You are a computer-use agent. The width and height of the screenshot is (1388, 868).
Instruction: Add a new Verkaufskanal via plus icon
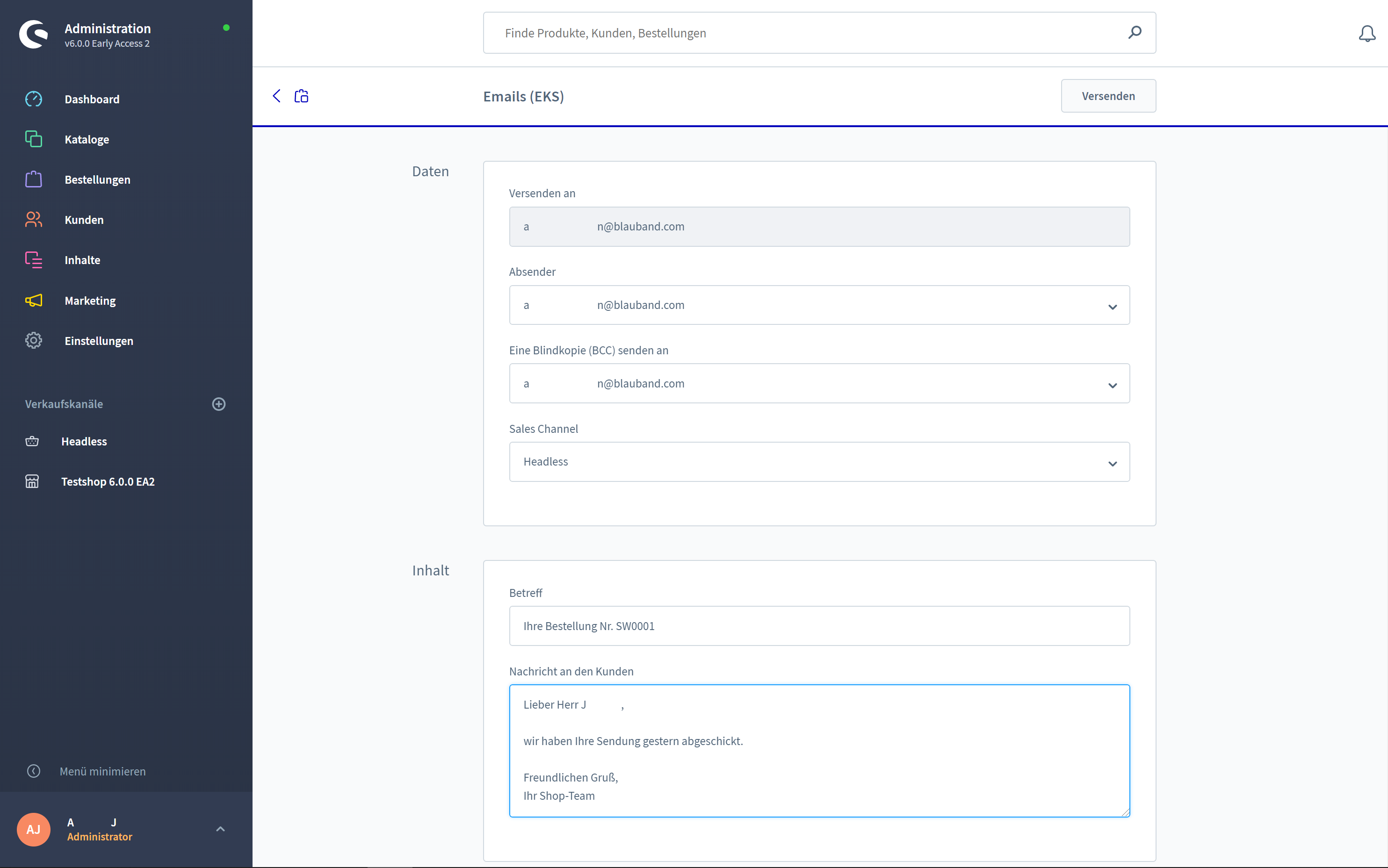[x=219, y=403]
